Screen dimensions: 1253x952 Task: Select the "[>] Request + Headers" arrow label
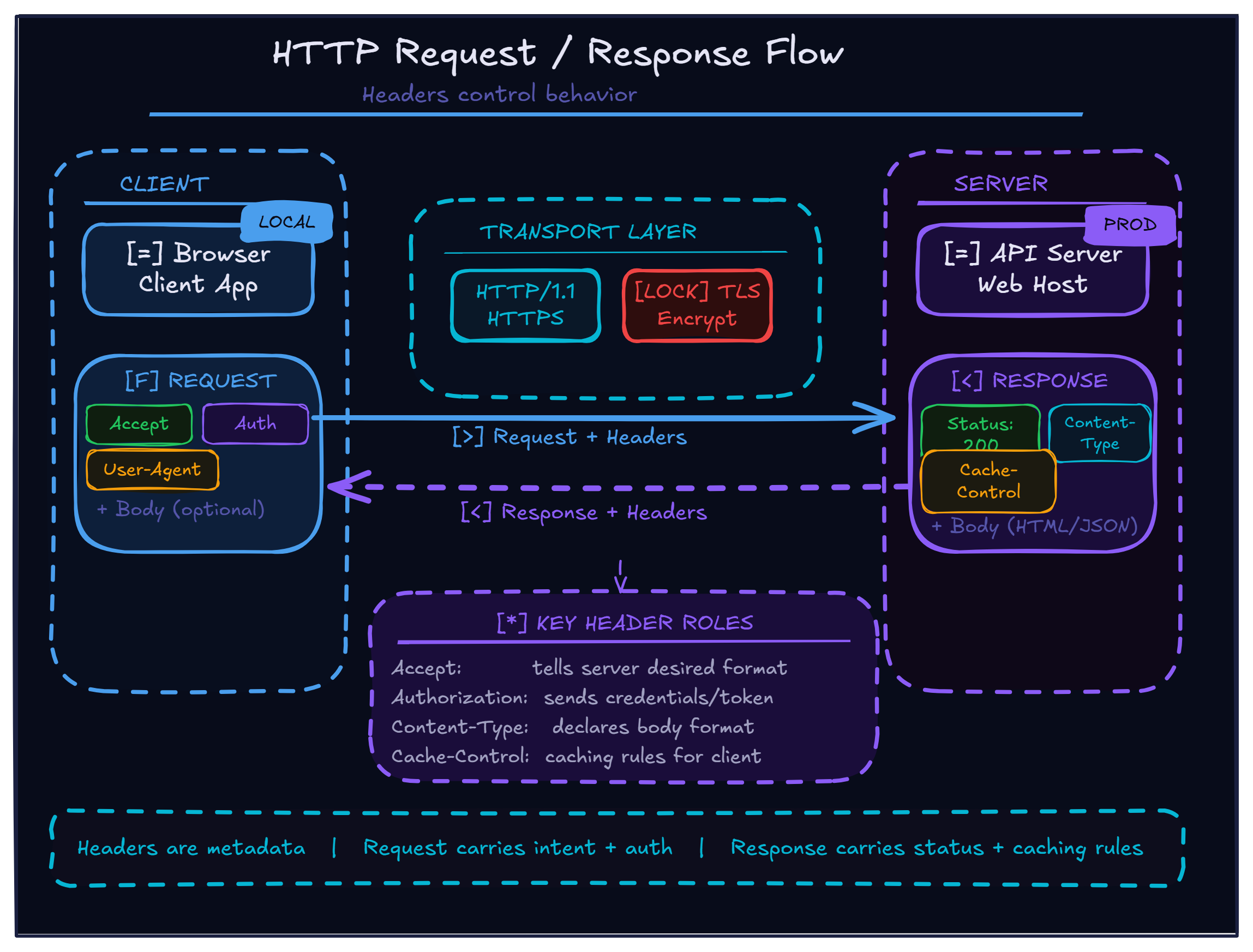pyautogui.click(x=569, y=437)
